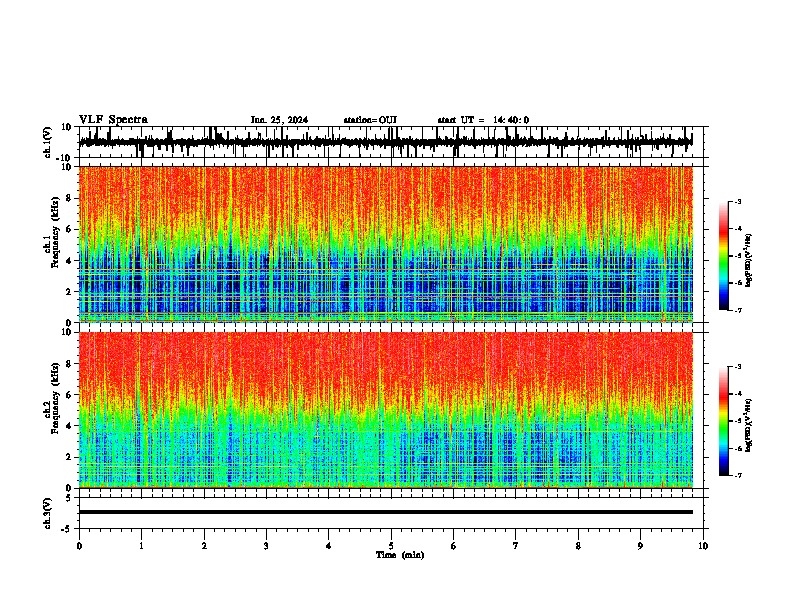Click the 'ch.1 Frequency (kHz)' axis label
792x612 pixels.
pyautogui.click(x=51, y=232)
